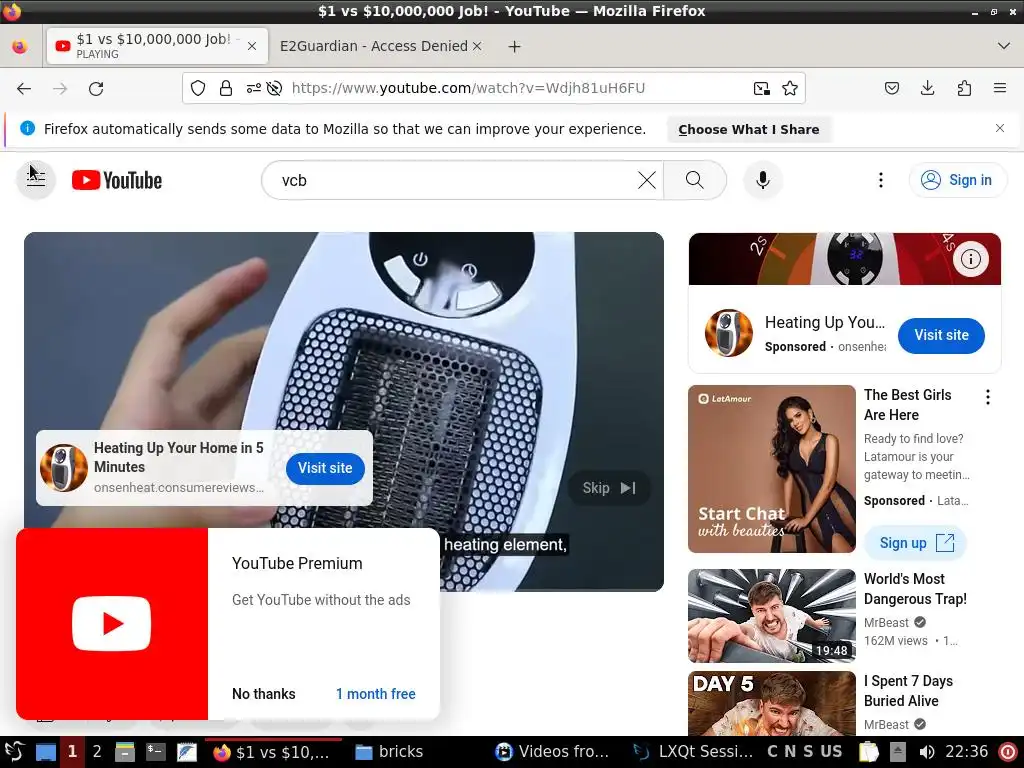
Task: Open Firefox extensions puzzle icon
Action: 964,88
